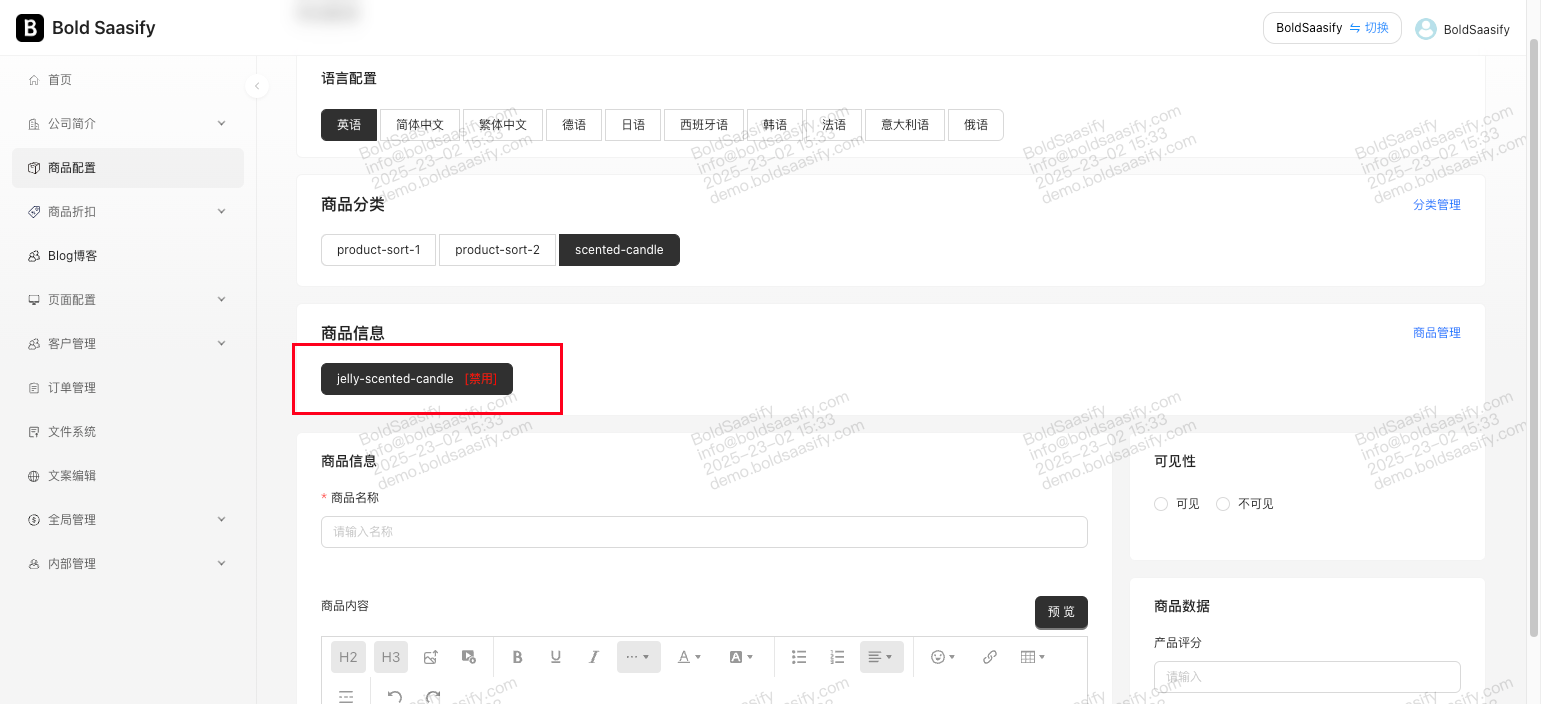1541x704 pixels.
Task: Switch language to 西班牙语
Action: pyautogui.click(x=704, y=125)
